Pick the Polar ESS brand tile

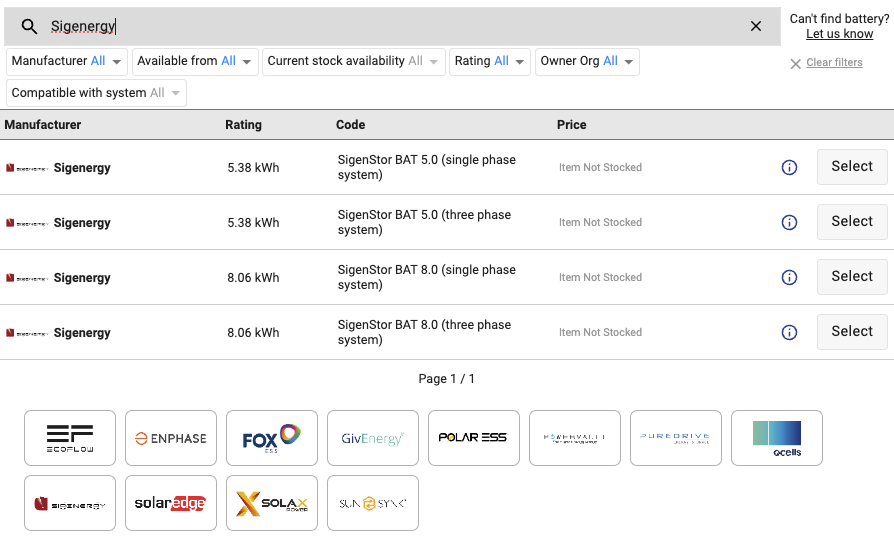point(474,438)
